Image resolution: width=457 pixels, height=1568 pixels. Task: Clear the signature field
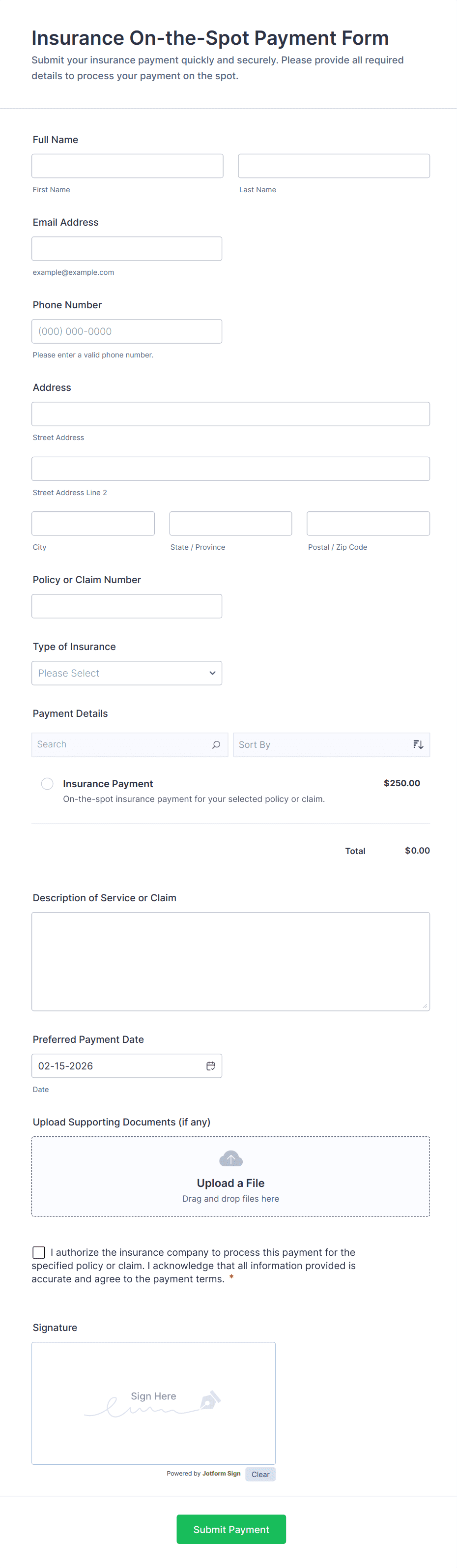click(260, 1474)
